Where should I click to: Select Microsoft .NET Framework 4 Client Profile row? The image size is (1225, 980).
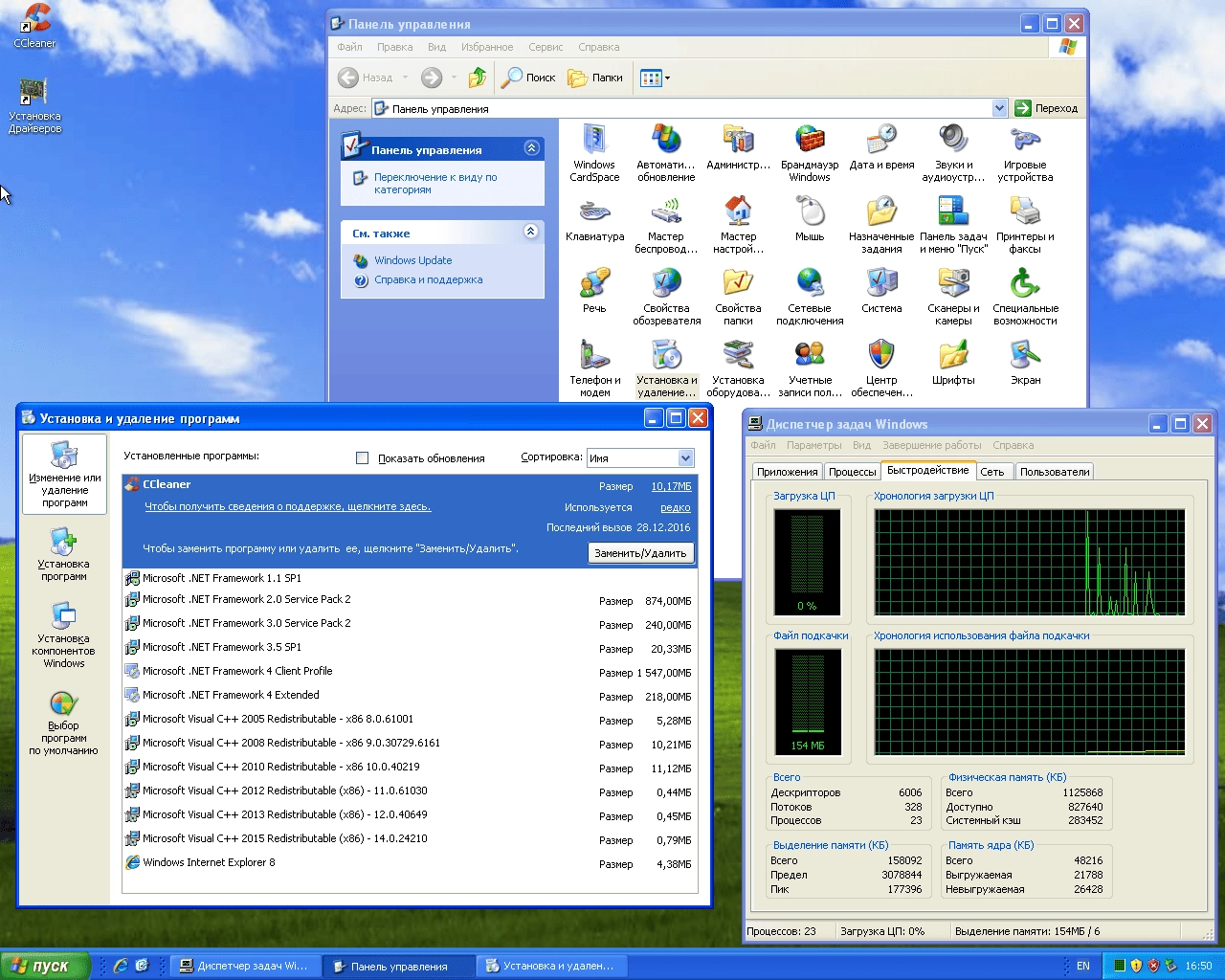(410, 672)
